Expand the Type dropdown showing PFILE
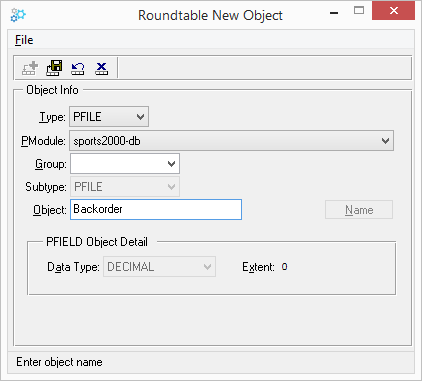This screenshot has width=422, height=381. [109, 117]
